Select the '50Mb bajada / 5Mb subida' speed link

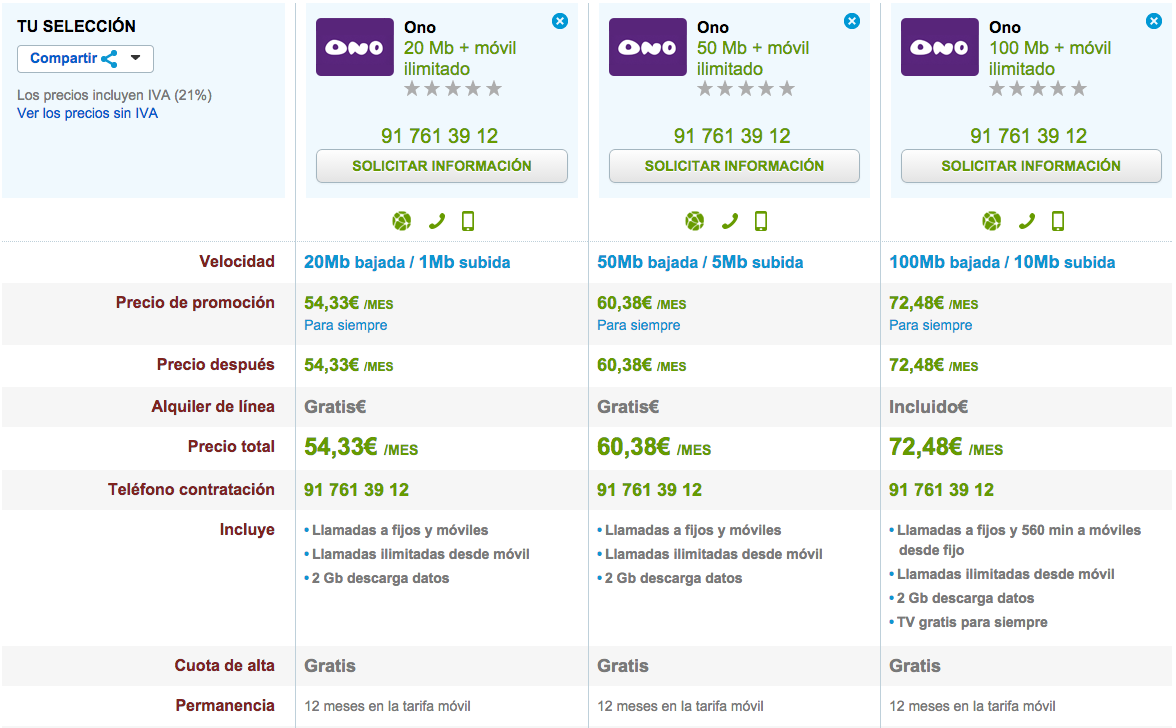tap(700, 262)
